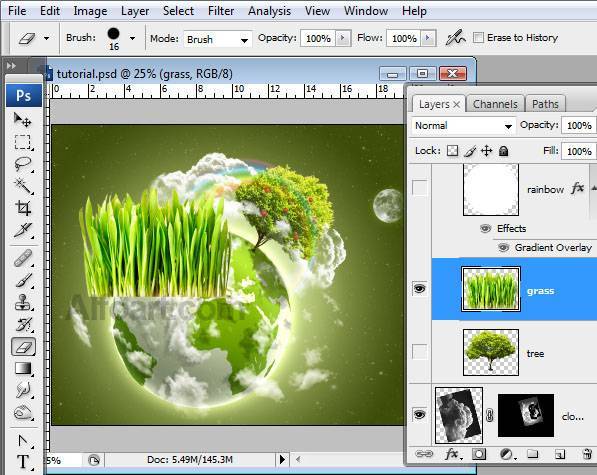This screenshot has width=597, height=475.
Task: Select the History Brush tool
Action: 23,325
